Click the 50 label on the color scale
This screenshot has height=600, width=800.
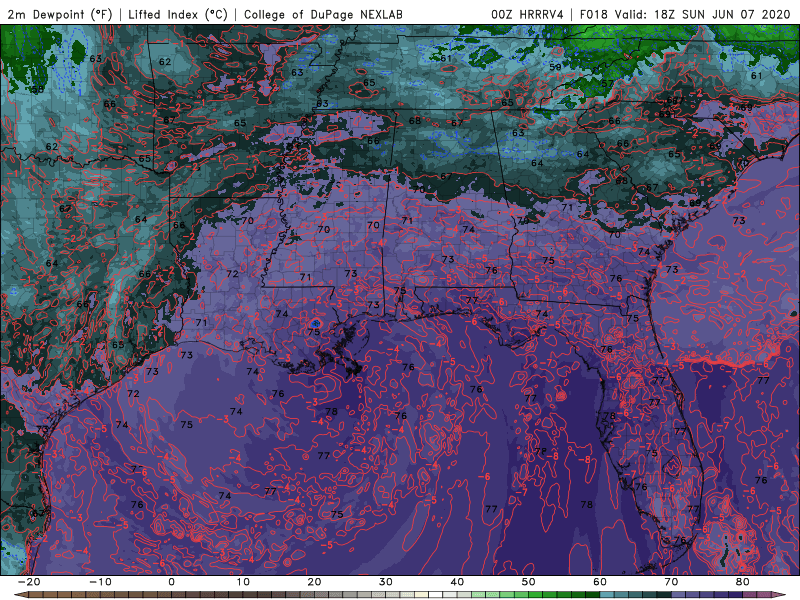(529, 582)
